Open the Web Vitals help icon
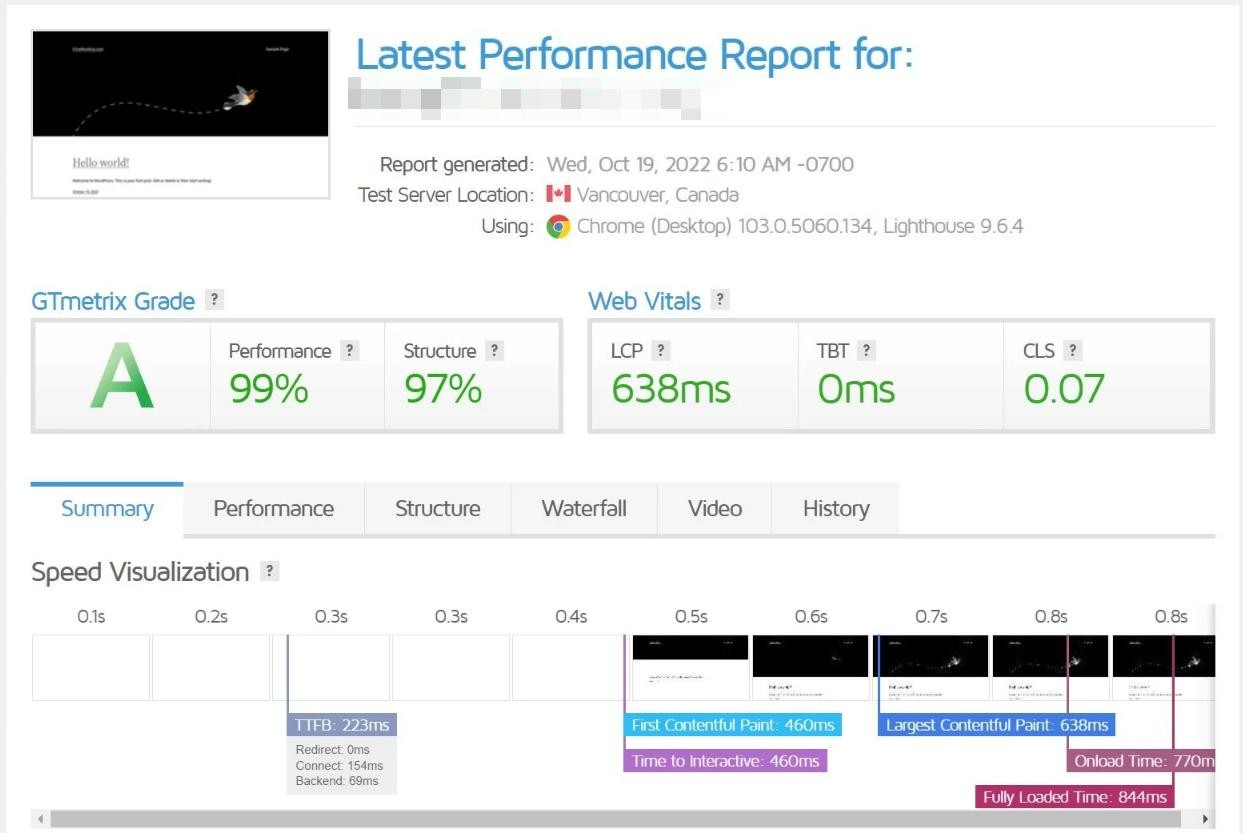This screenshot has height=833, width=1243. click(720, 300)
